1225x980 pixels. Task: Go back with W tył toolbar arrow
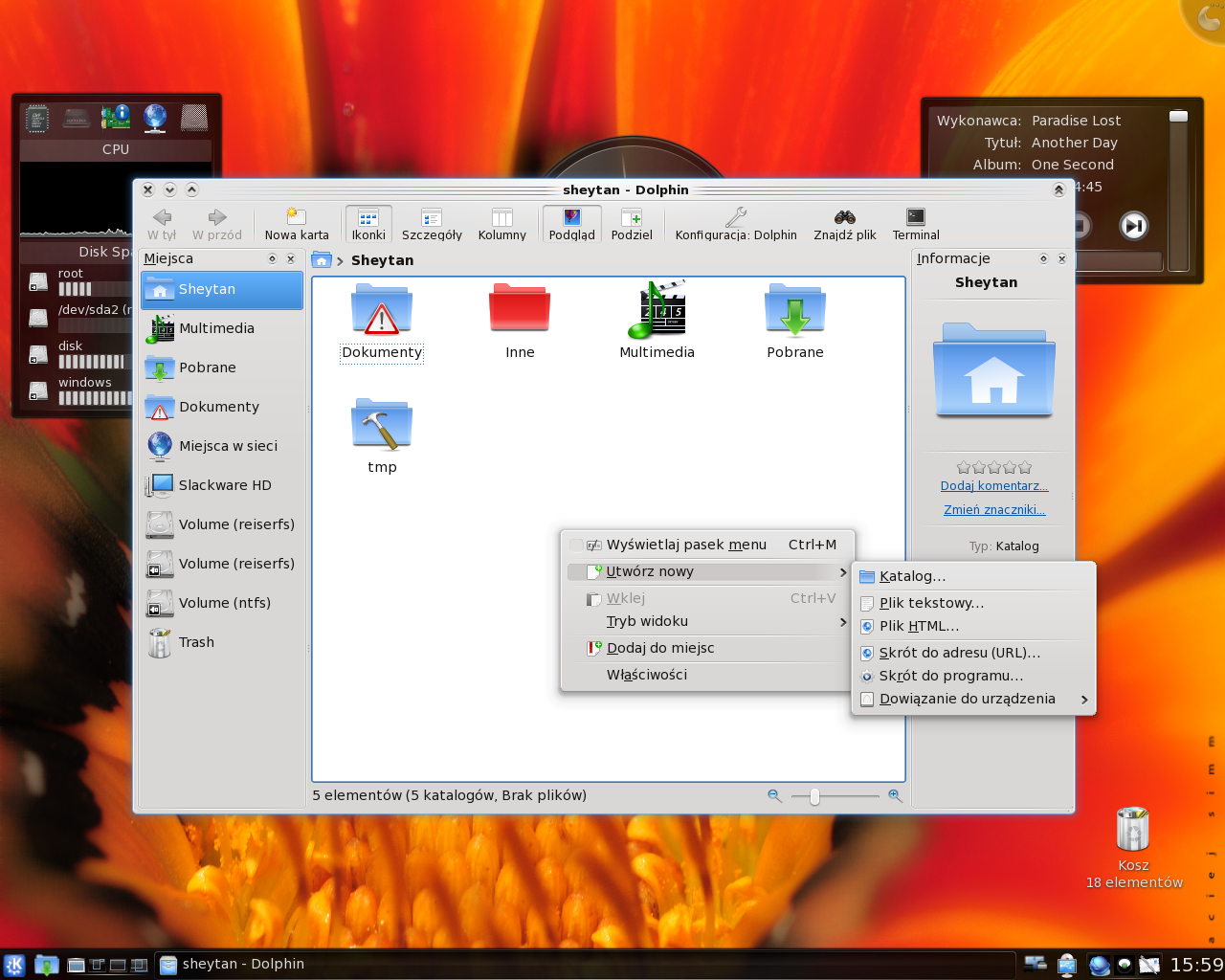[x=162, y=224]
